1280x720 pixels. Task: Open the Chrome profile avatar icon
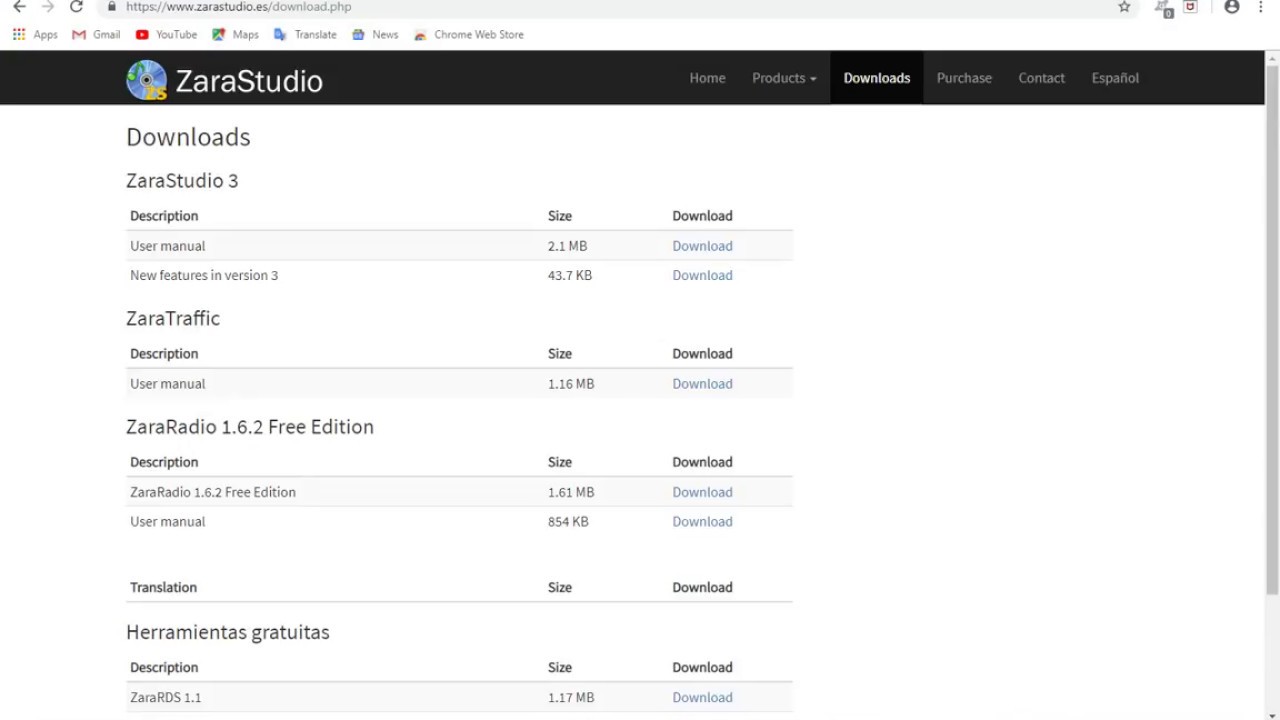point(1232,7)
